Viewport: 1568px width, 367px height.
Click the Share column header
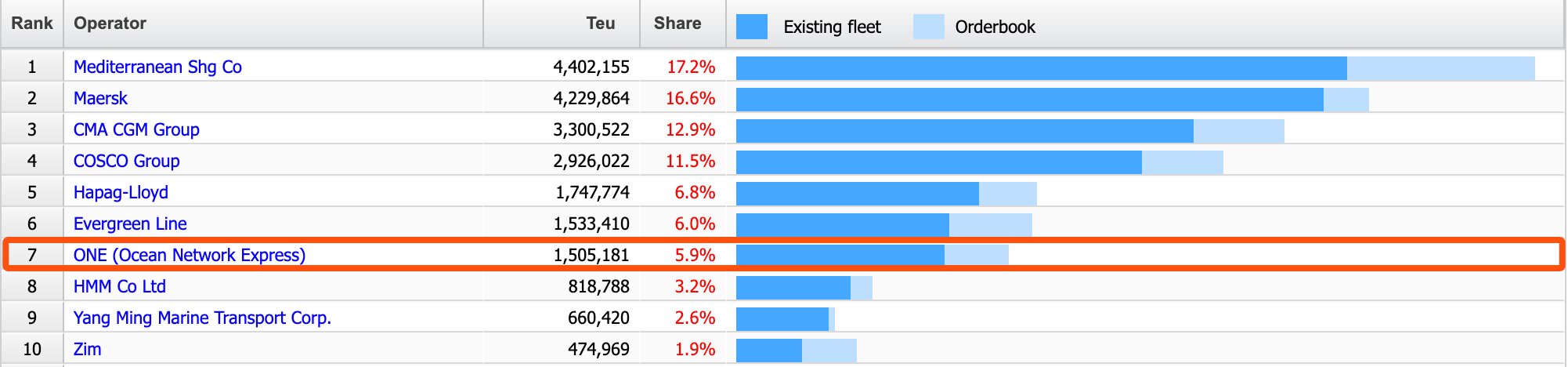(677, 24)
